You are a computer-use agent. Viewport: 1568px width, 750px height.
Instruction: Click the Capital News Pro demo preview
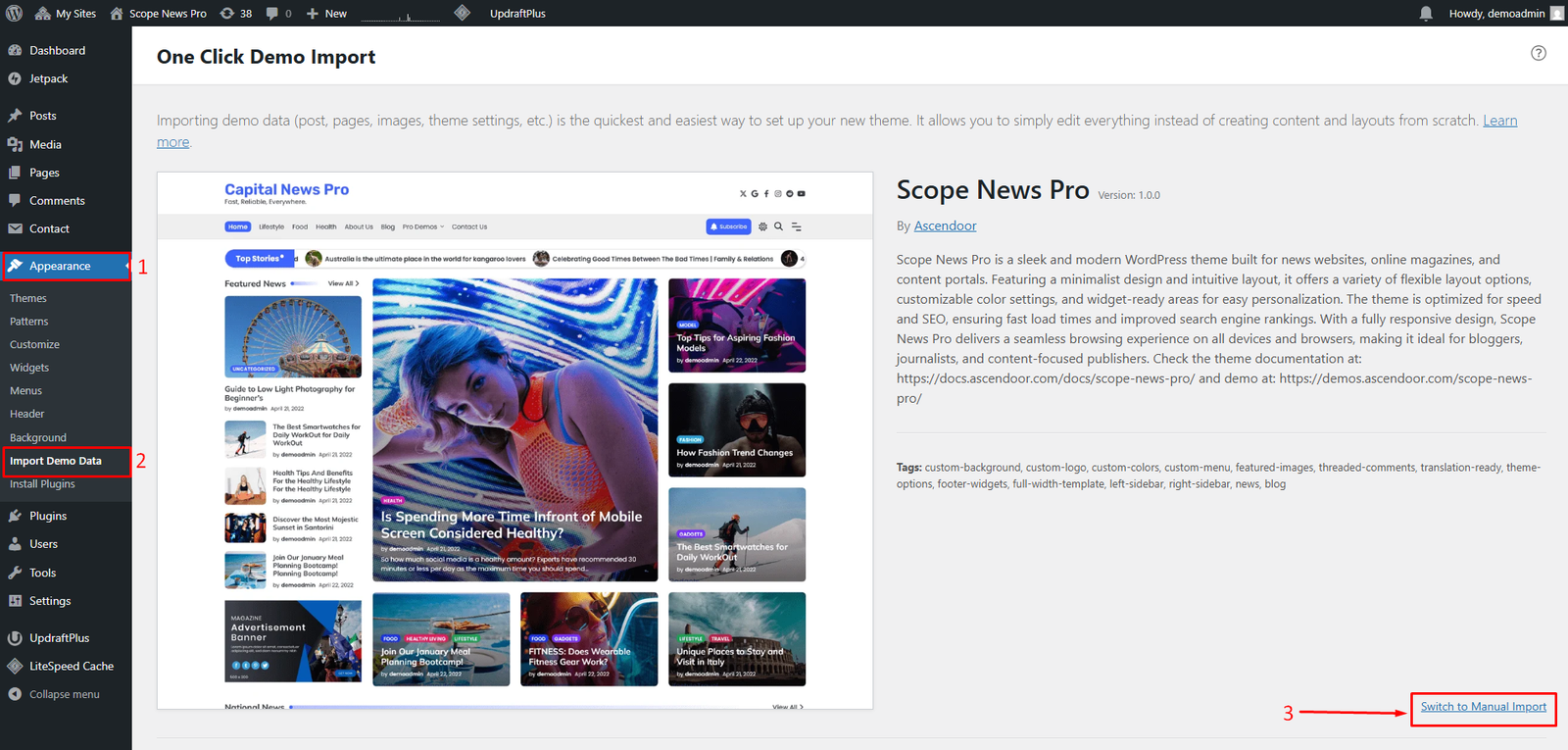(x=514, y=441)
